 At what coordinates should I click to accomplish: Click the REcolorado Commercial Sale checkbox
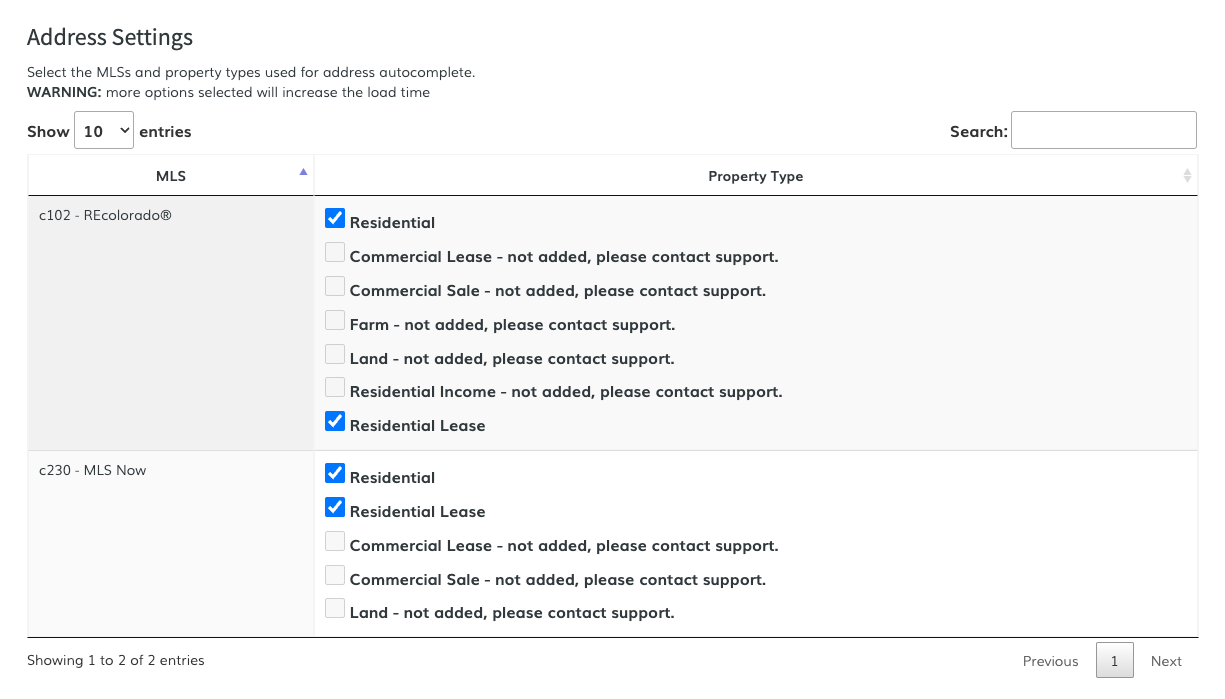[335, 287]
